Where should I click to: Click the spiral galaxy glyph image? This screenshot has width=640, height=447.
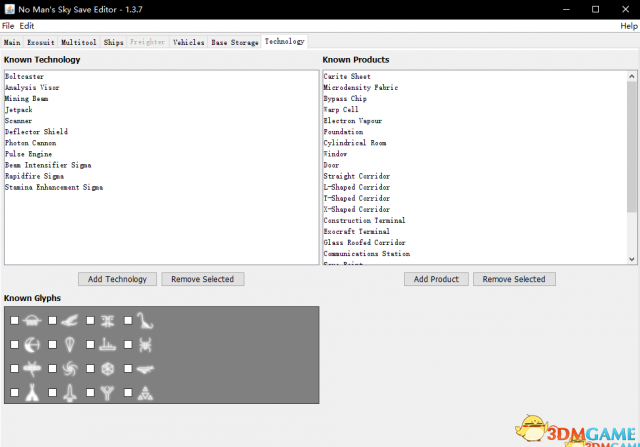[x=70, y=369]
